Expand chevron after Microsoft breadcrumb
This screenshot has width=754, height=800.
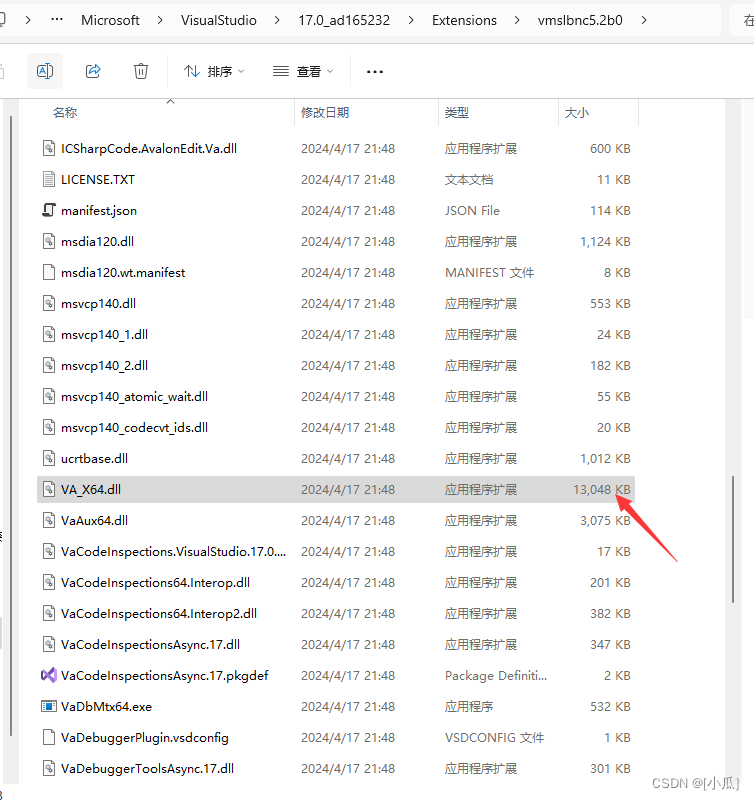click(160, 20)
